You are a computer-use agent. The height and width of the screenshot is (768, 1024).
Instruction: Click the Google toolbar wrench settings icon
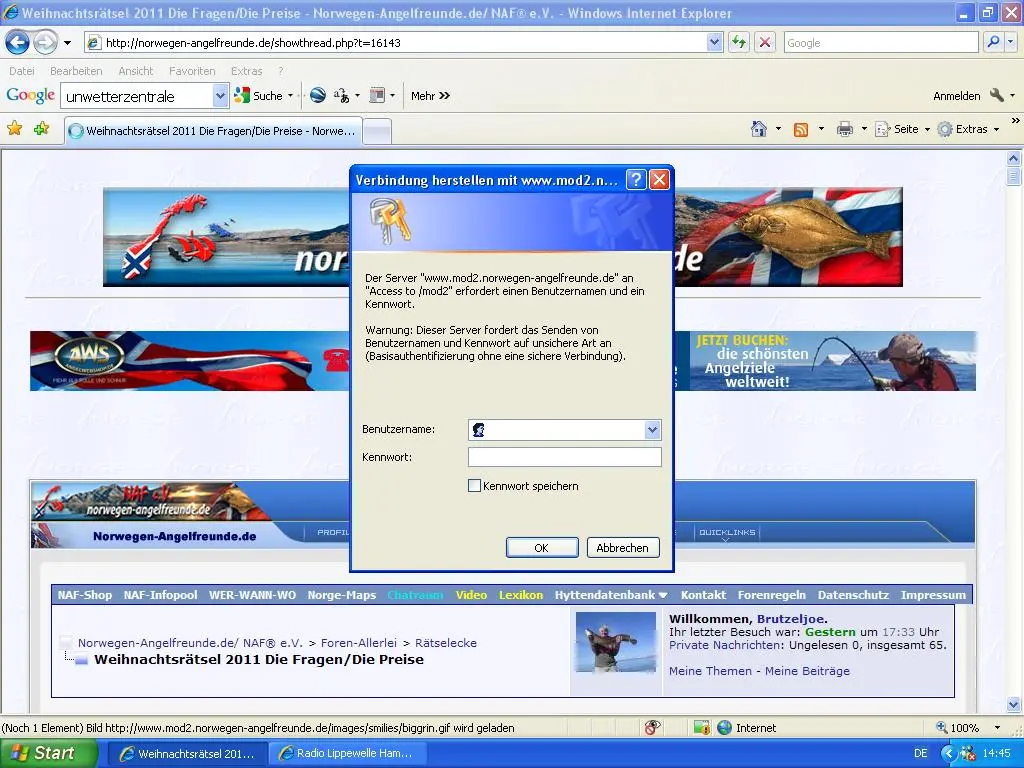coord(996,96)
